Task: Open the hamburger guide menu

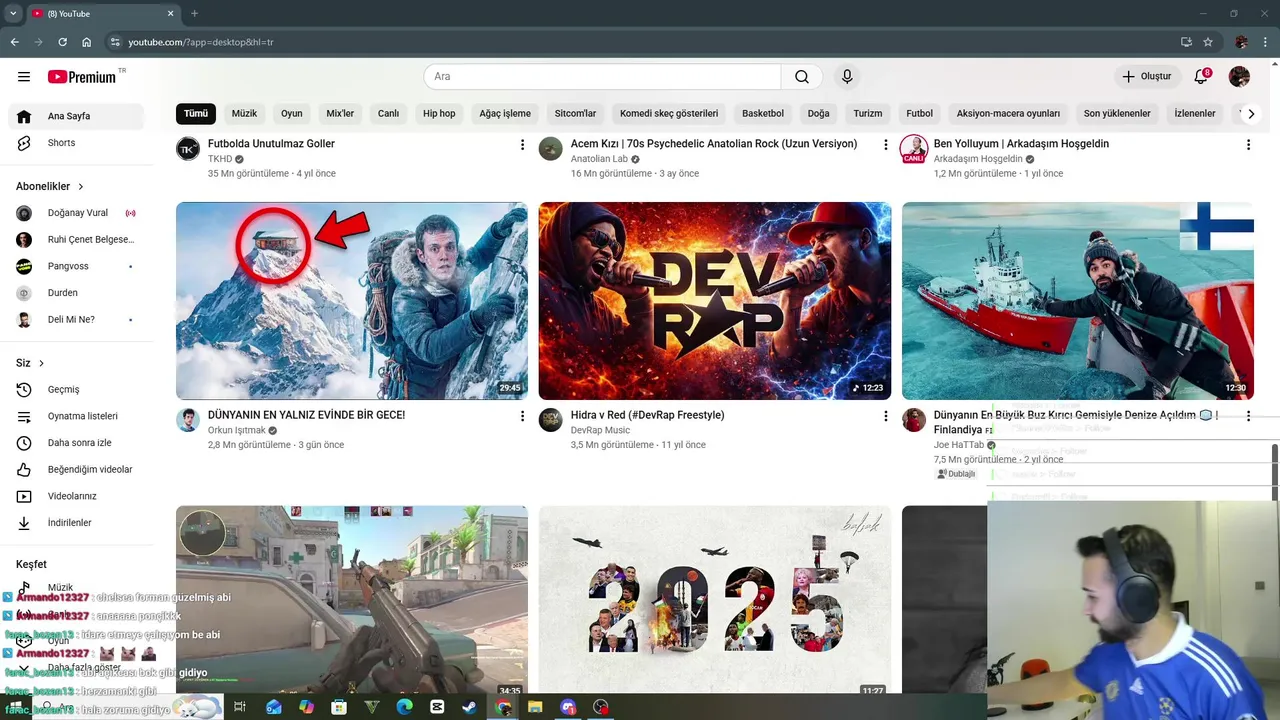Action: [x=24, y=77]
